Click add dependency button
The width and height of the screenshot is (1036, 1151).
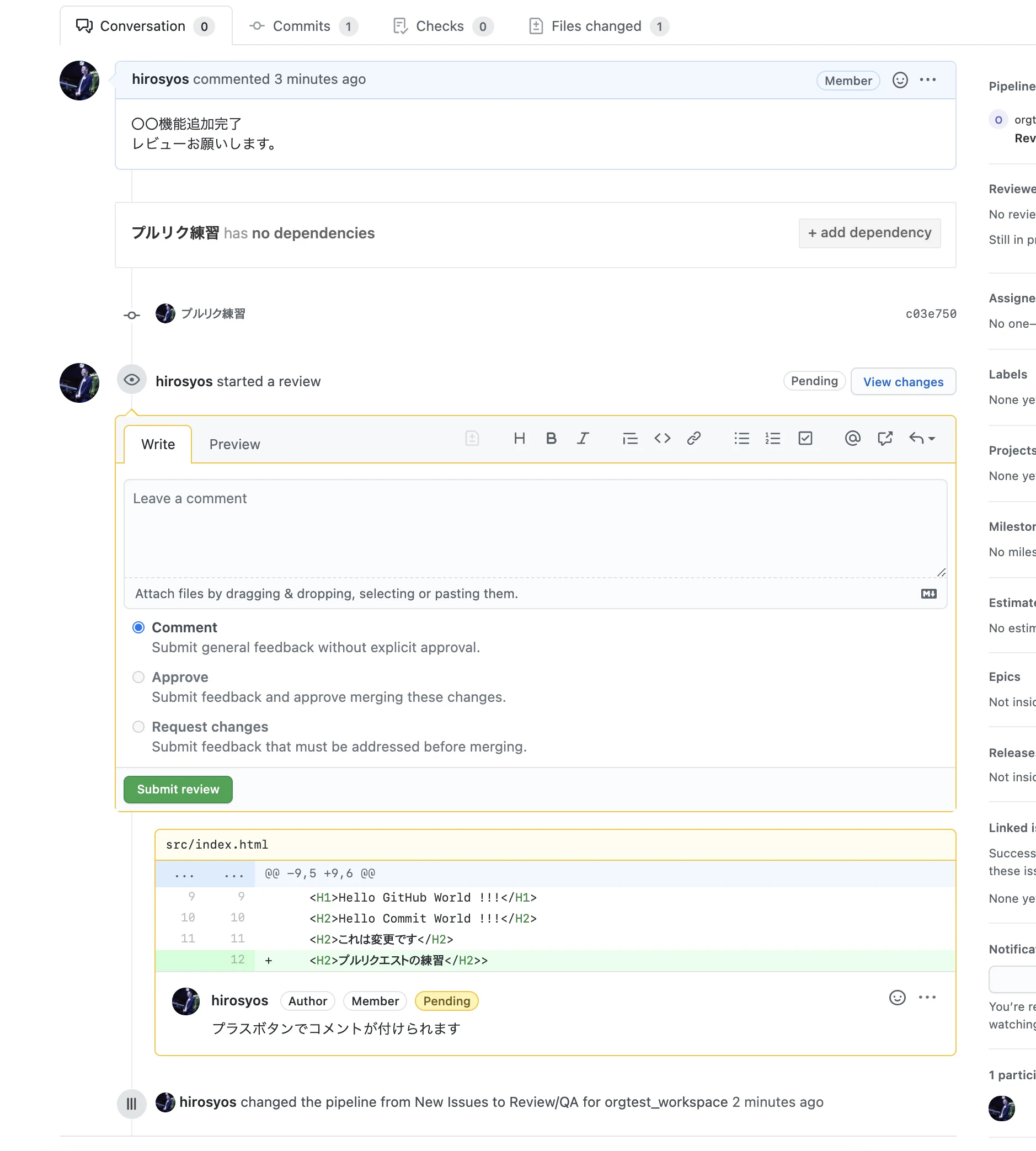coord(869,233)
